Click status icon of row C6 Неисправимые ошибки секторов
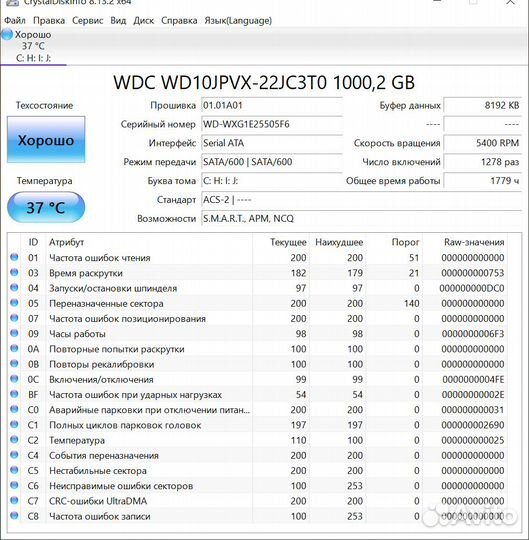Image resolution: width=529 pixels, height=540 pixels. (x=14, y=485)
